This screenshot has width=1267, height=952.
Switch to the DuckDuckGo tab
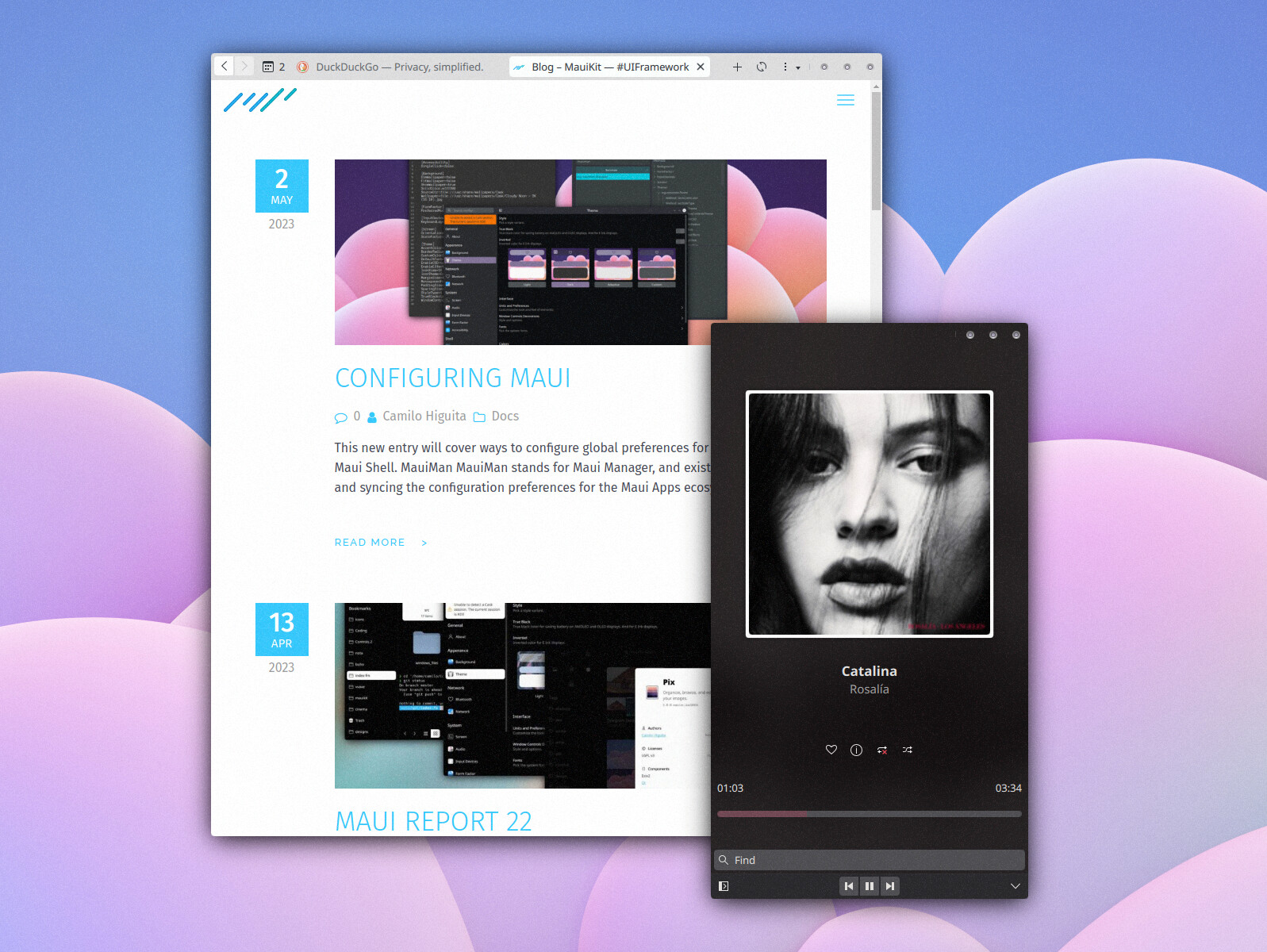click(392, 67)
